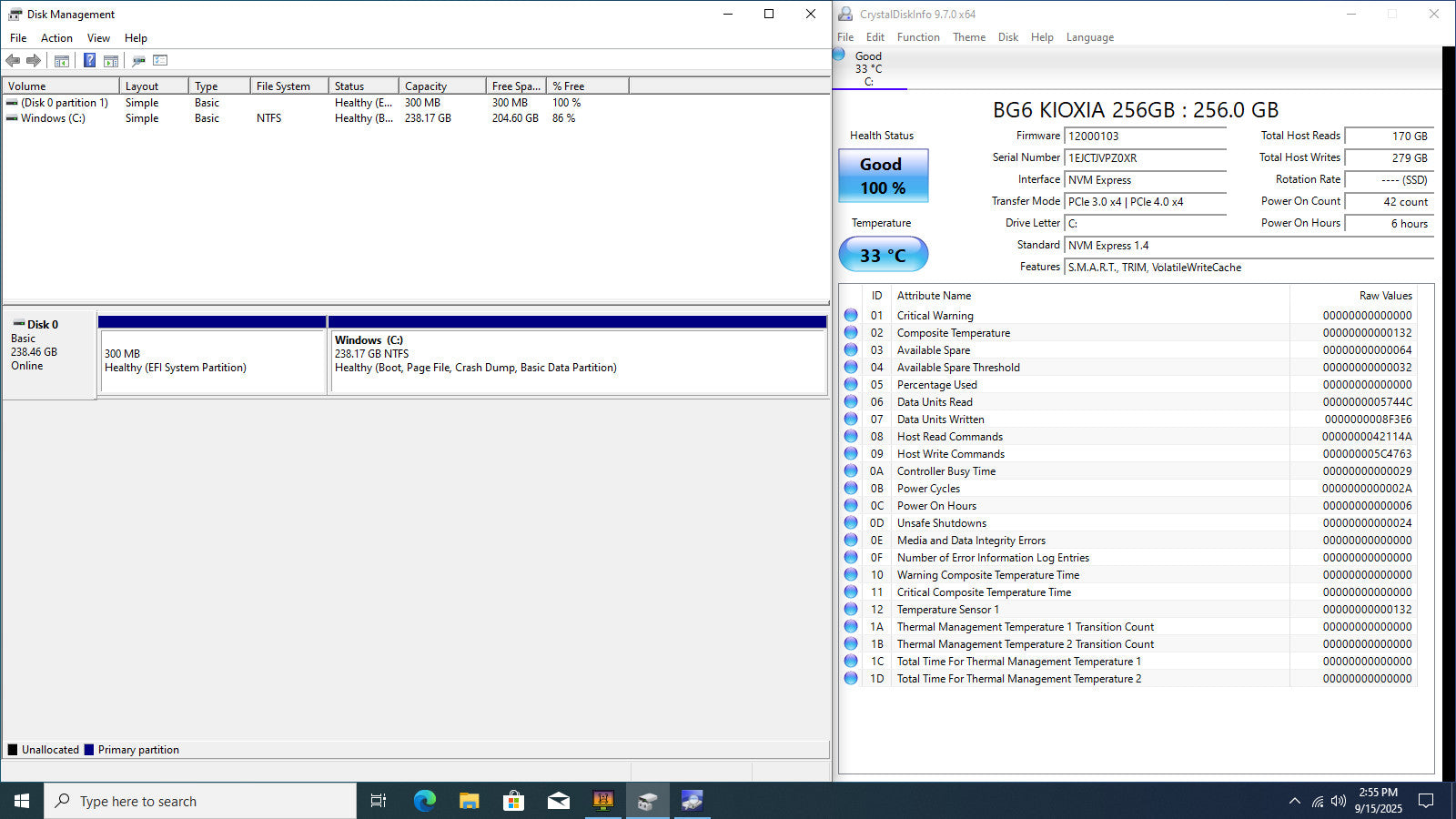Open File Explorer from the taskbar
The height and width of the screenshot is (819, 1456).
469,801
